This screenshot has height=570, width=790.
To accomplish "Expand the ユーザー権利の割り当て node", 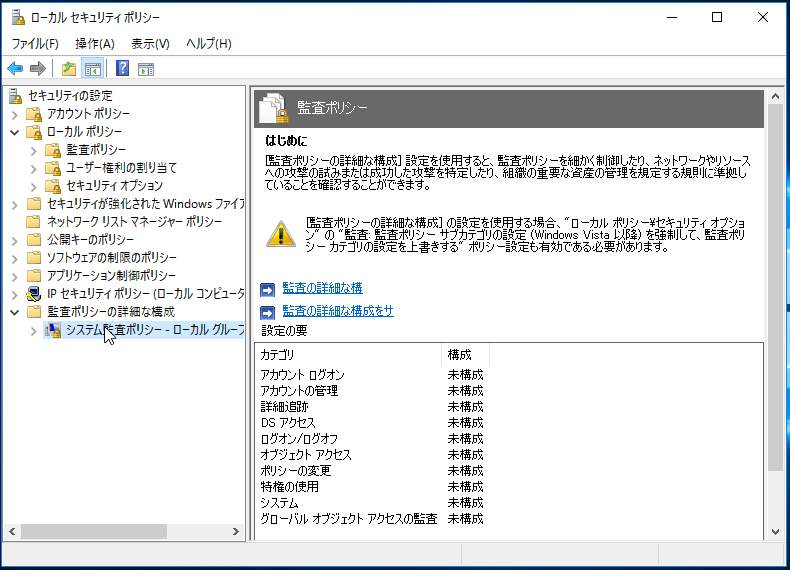I will coord(34,169).
